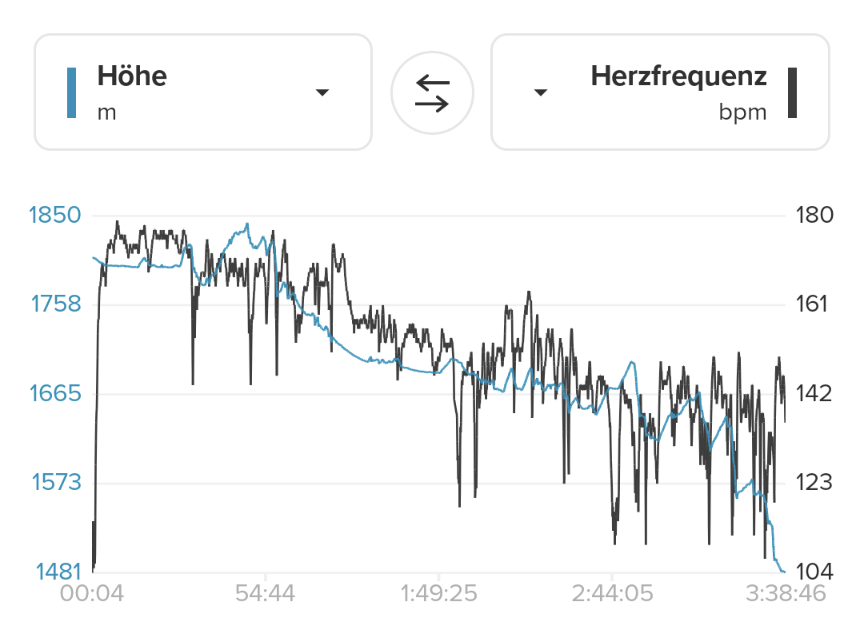Click the 180 bpm axis label
This screenshot has height=633, width=864.
[x=811, y=215]
